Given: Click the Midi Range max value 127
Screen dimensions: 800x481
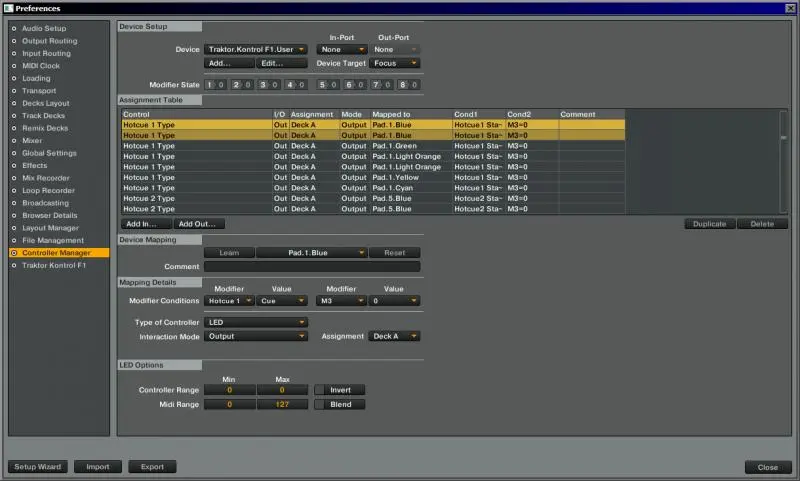Looking at the screenshot, I should click(x=282, y=405).
